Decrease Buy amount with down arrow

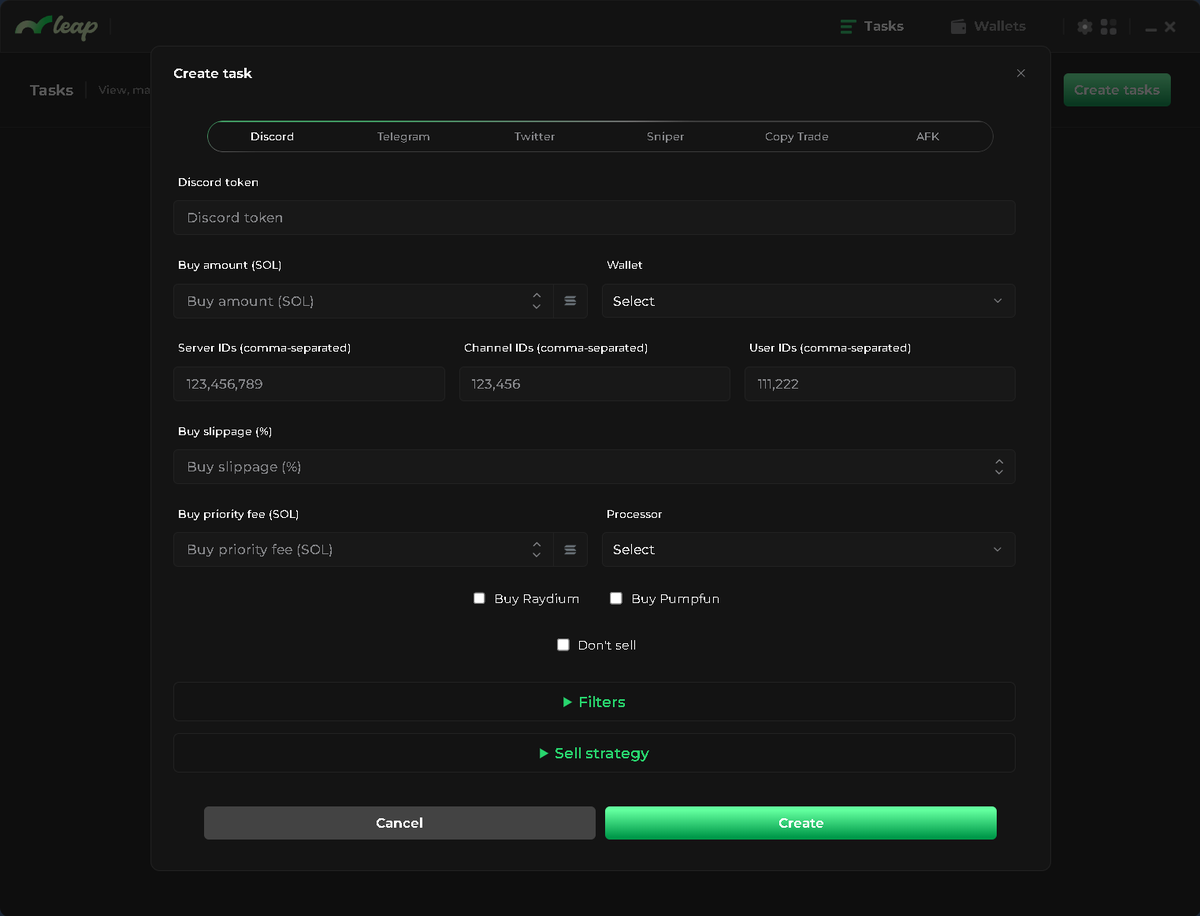pyautogui.click(x=537, y=307)
